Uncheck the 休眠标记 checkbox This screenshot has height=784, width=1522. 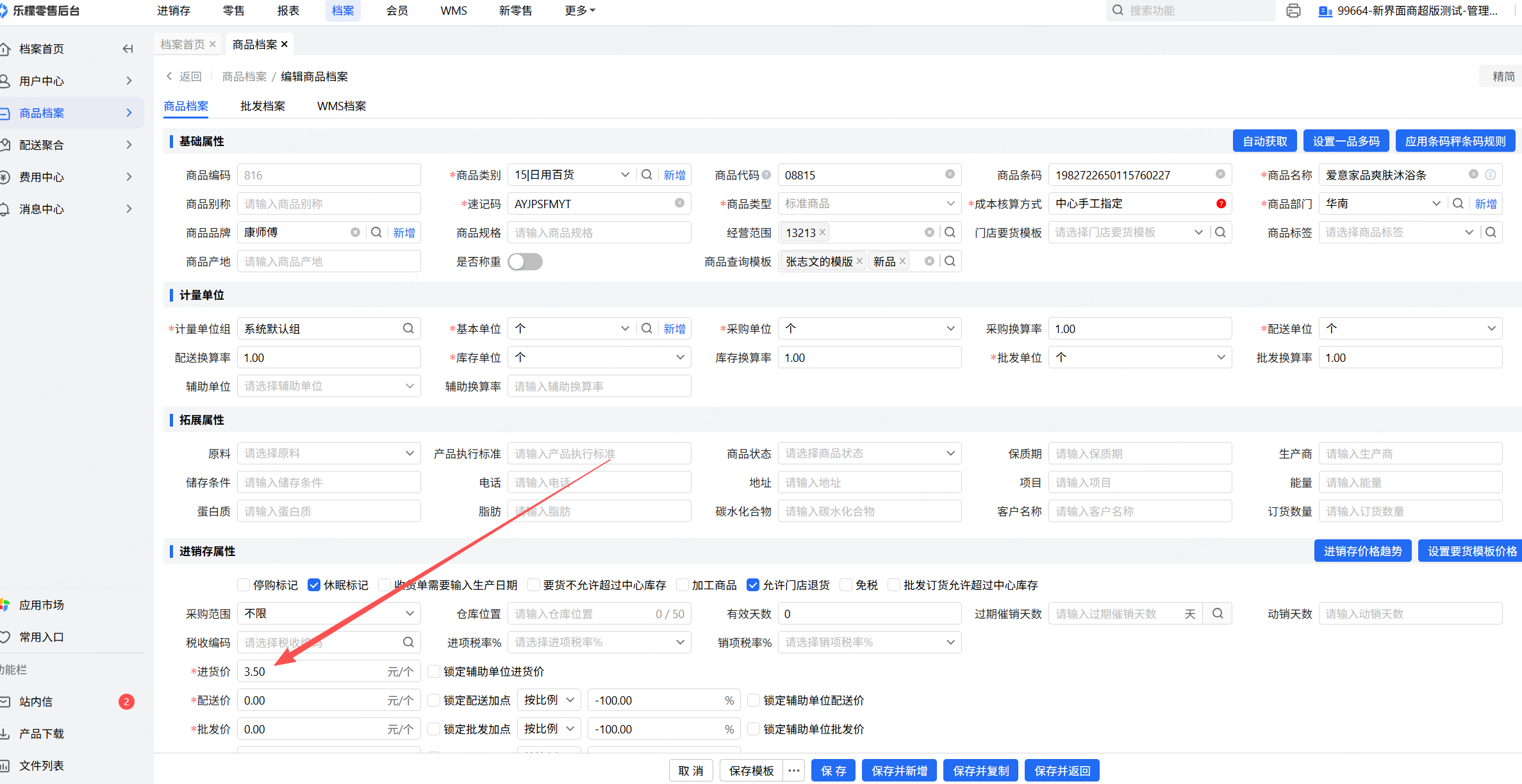(x=314, y=585)
